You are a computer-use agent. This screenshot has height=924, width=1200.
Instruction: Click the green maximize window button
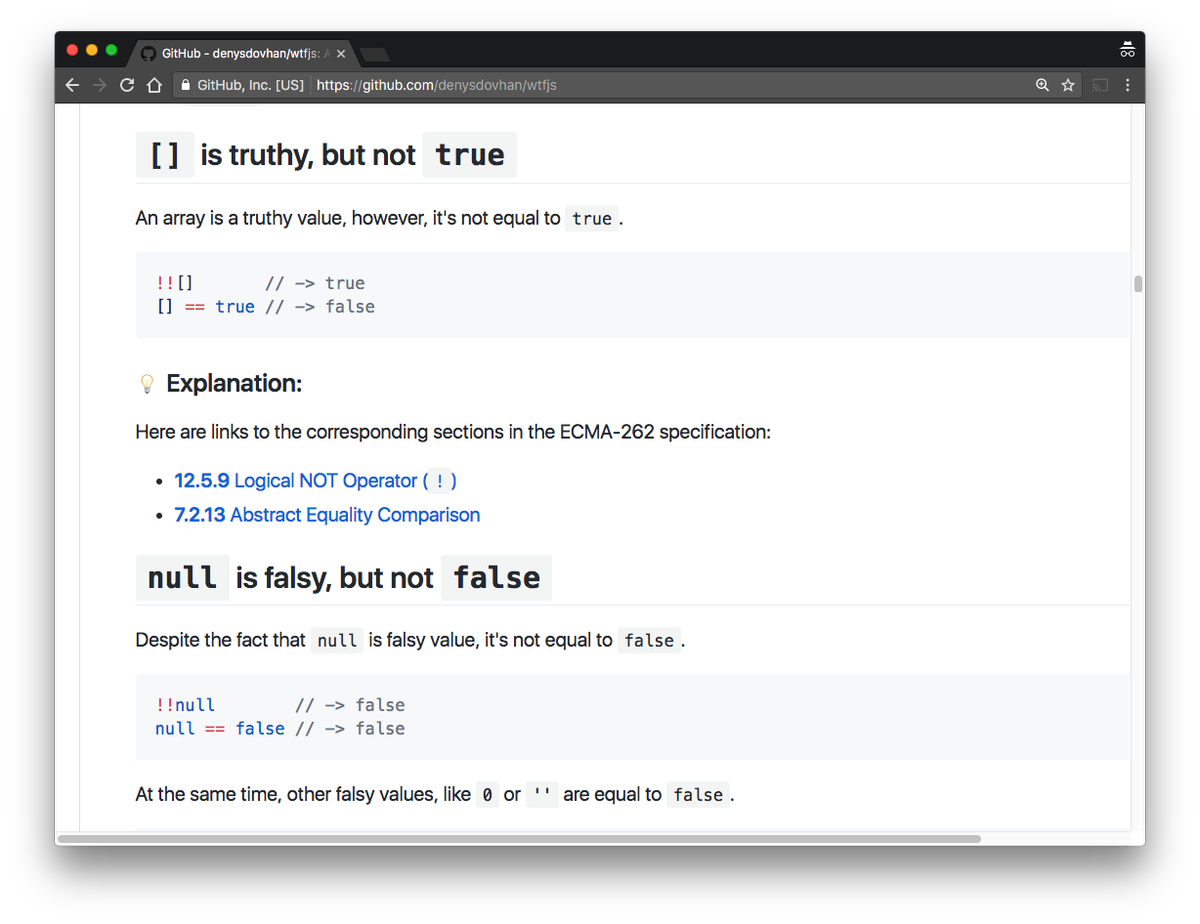(111, 50)
